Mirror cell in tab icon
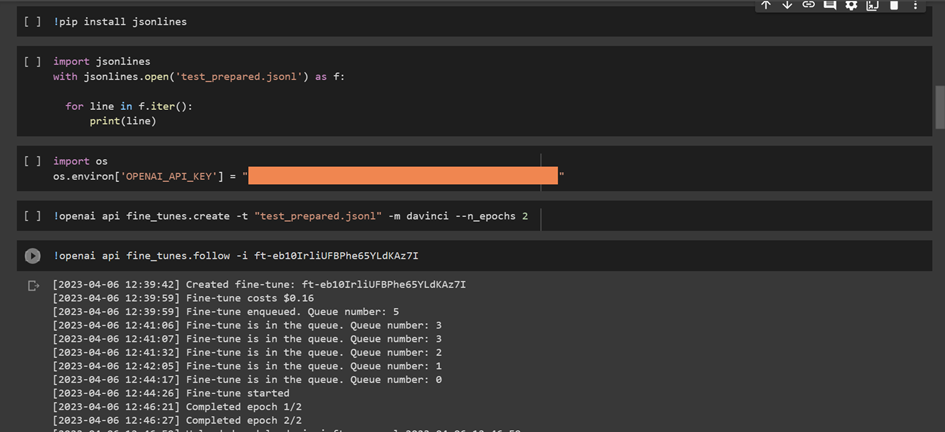945x432 pixels. click(x=872, y=5)
